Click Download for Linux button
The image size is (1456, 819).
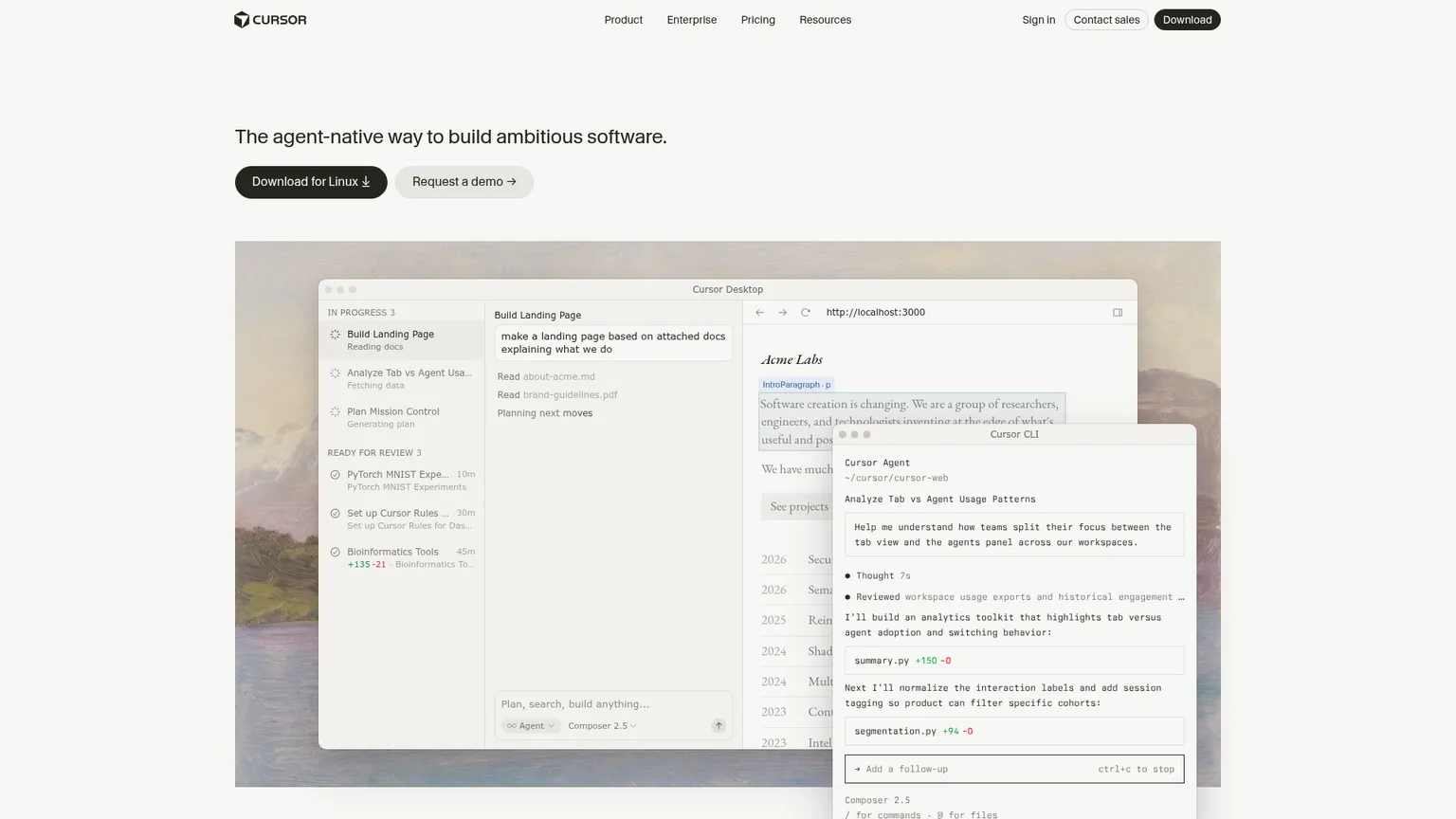point(311,182)
